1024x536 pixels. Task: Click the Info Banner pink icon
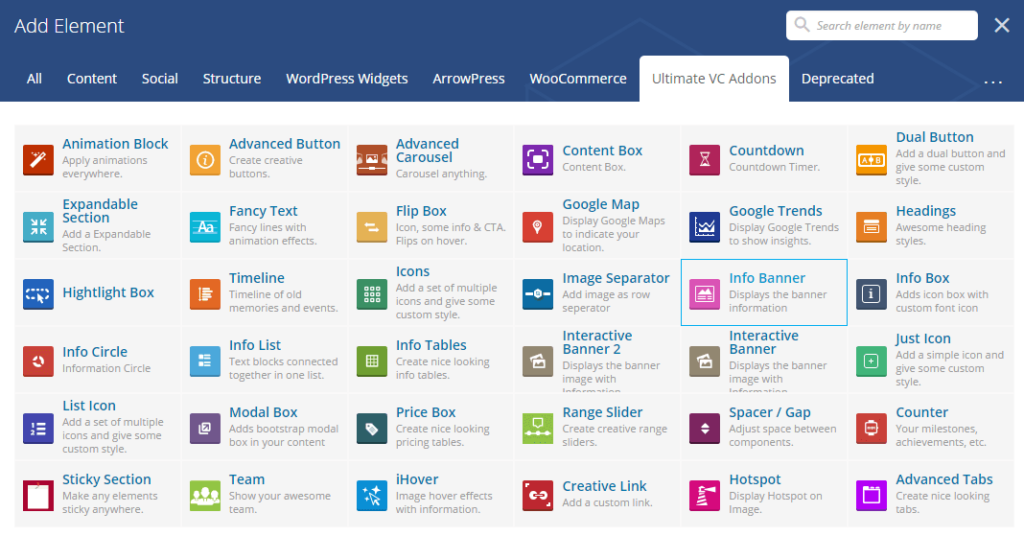pyautogui.click(x=705, y=294)
